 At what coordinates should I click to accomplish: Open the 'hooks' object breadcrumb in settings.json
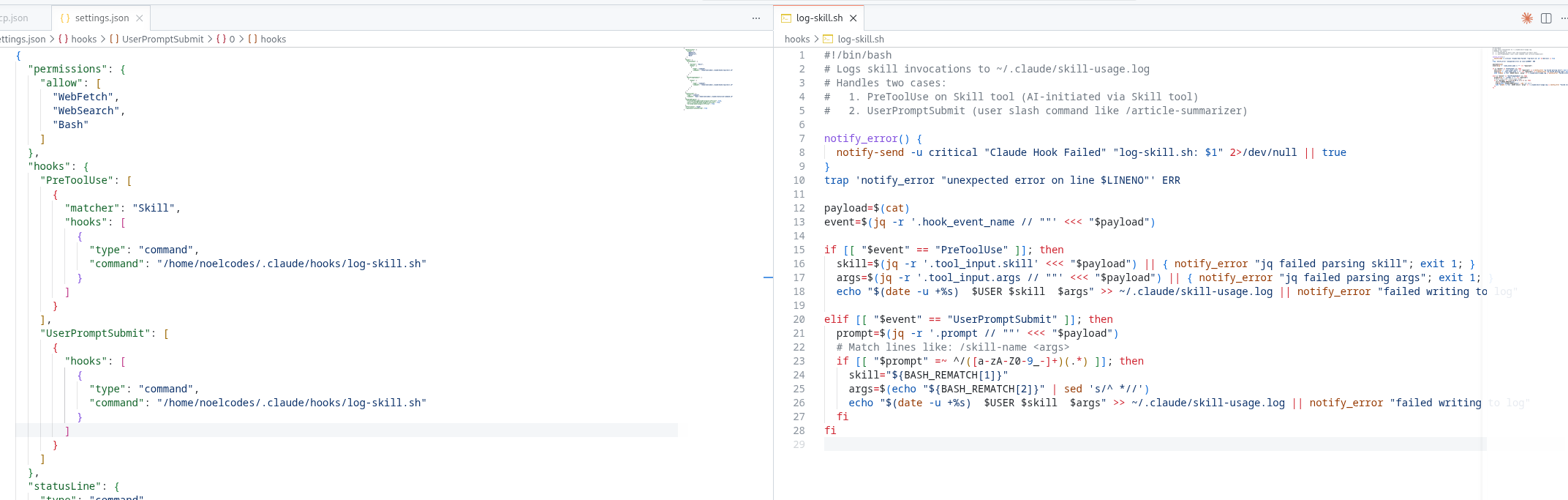click(x=78, y=40)
